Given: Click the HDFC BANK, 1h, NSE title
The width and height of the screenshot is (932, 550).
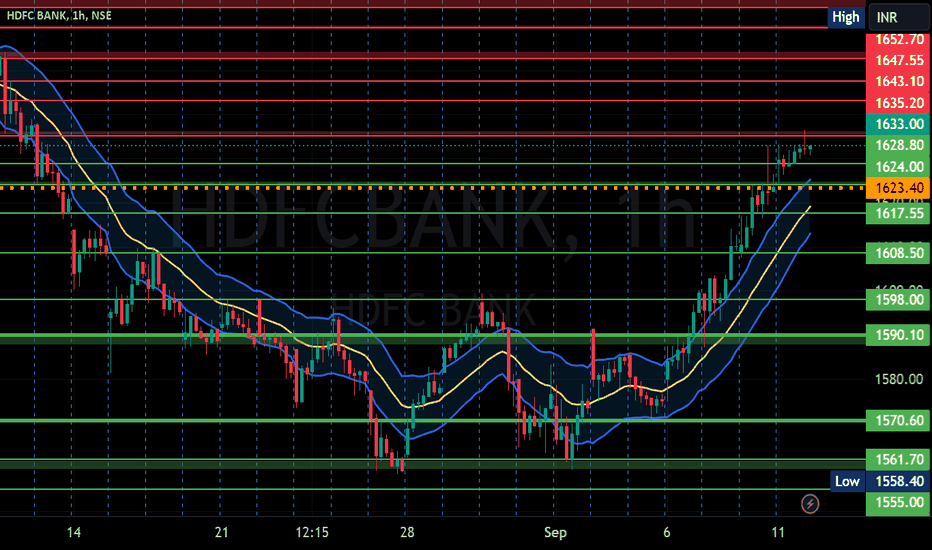Looking at the screenshot, I should click(x=59, y=15).
